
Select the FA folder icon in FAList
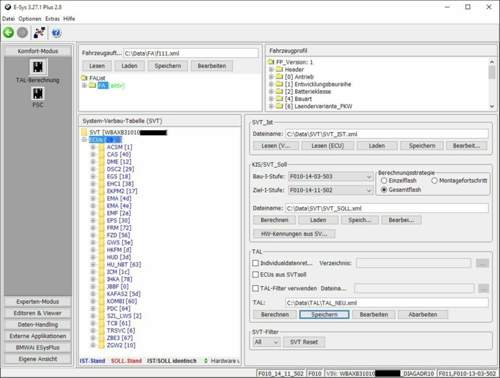pos(92,86)
